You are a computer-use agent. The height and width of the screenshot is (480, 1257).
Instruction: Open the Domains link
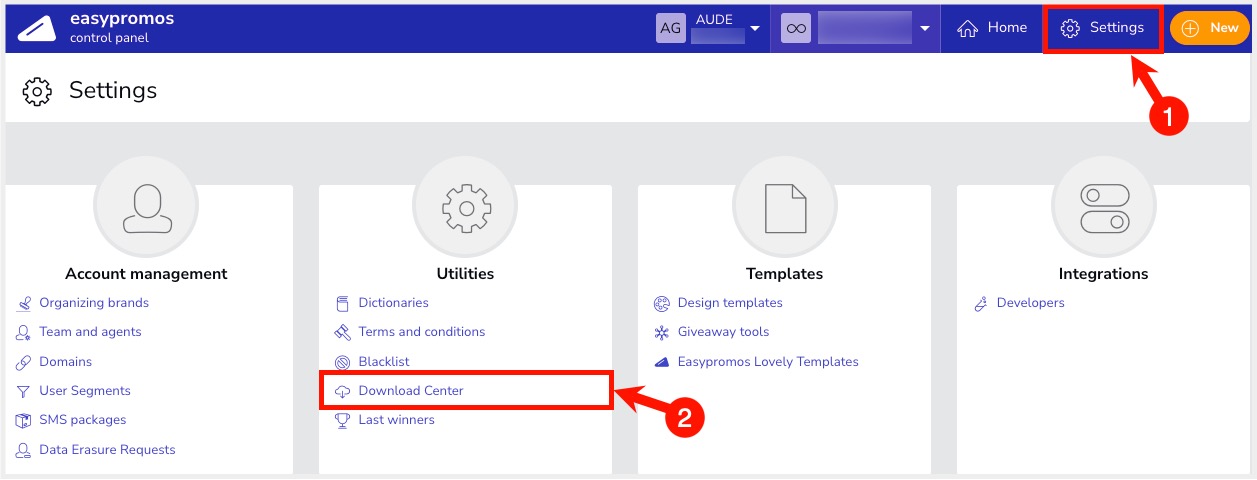coord(65,362)
